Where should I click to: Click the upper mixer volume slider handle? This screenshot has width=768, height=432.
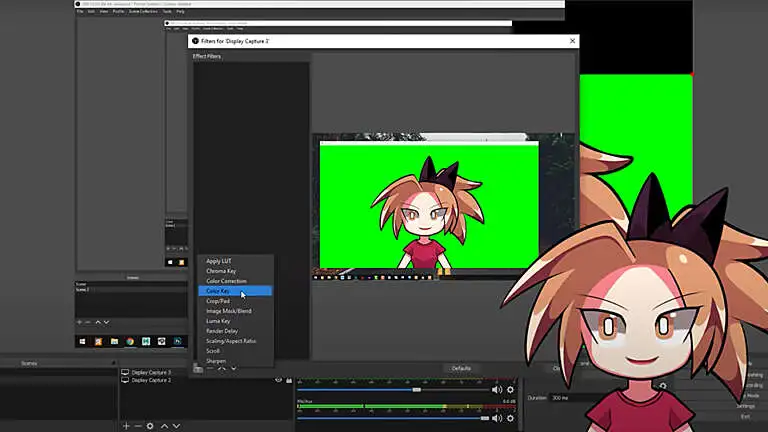coord(416,390)
